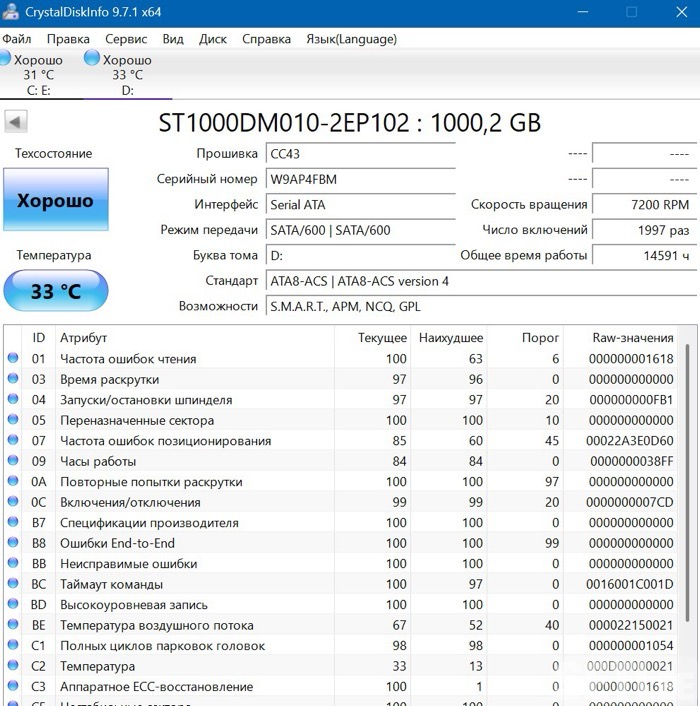Click the Наихудшее column header
The height and width of the screenshot is (706, 700).
click(449, 337)
